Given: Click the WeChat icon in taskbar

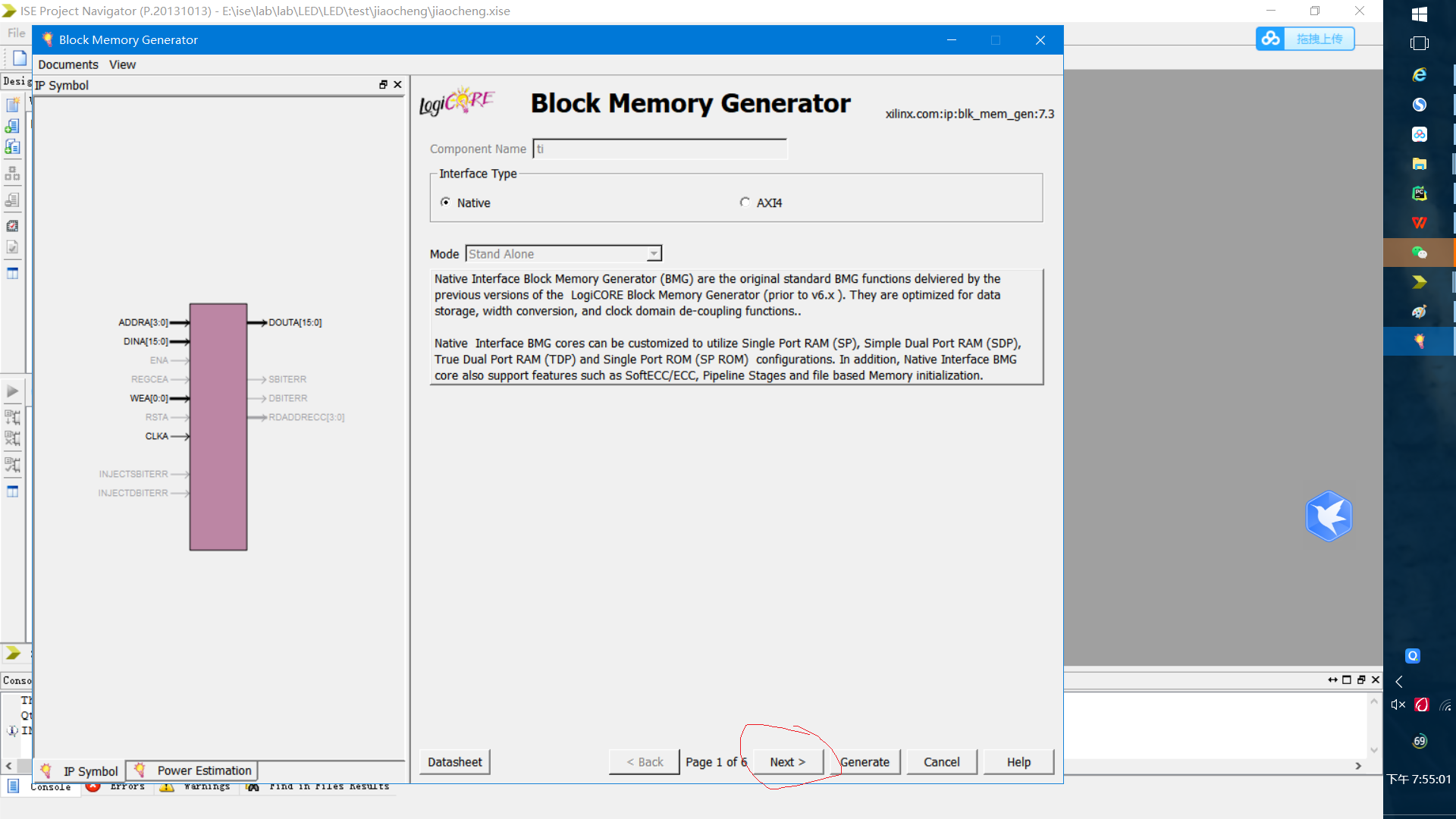Looking at the screenshot, I should coord(1419,253).
